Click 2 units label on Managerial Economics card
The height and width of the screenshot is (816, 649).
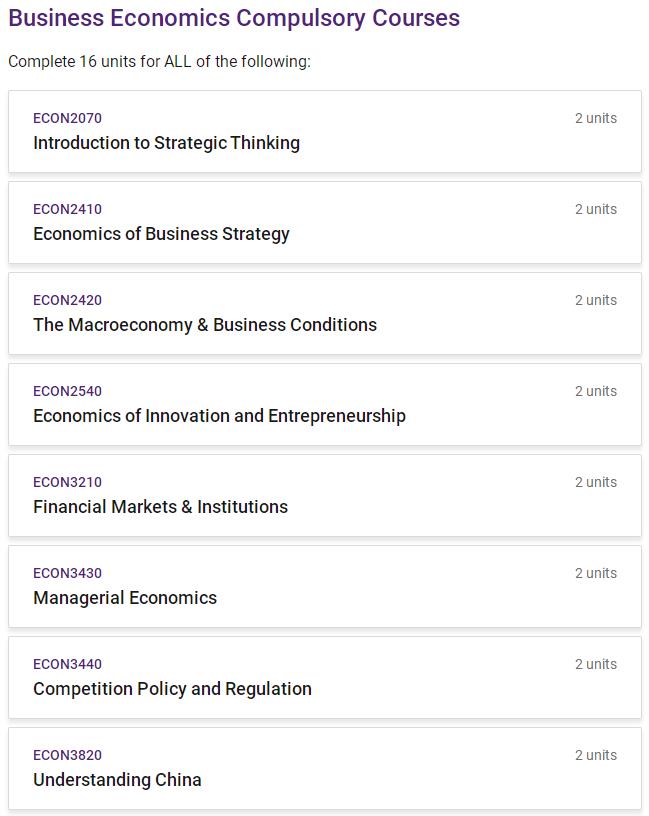pos(595,573)
